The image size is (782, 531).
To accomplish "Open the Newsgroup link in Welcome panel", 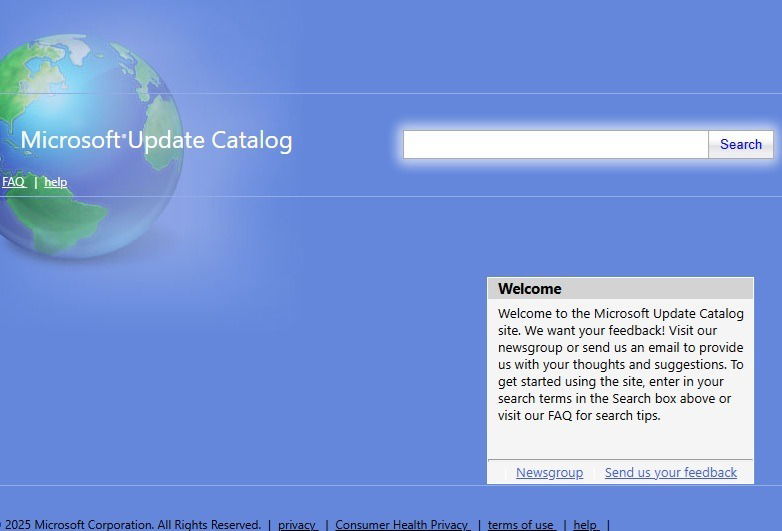I will (x=549, y=472).
